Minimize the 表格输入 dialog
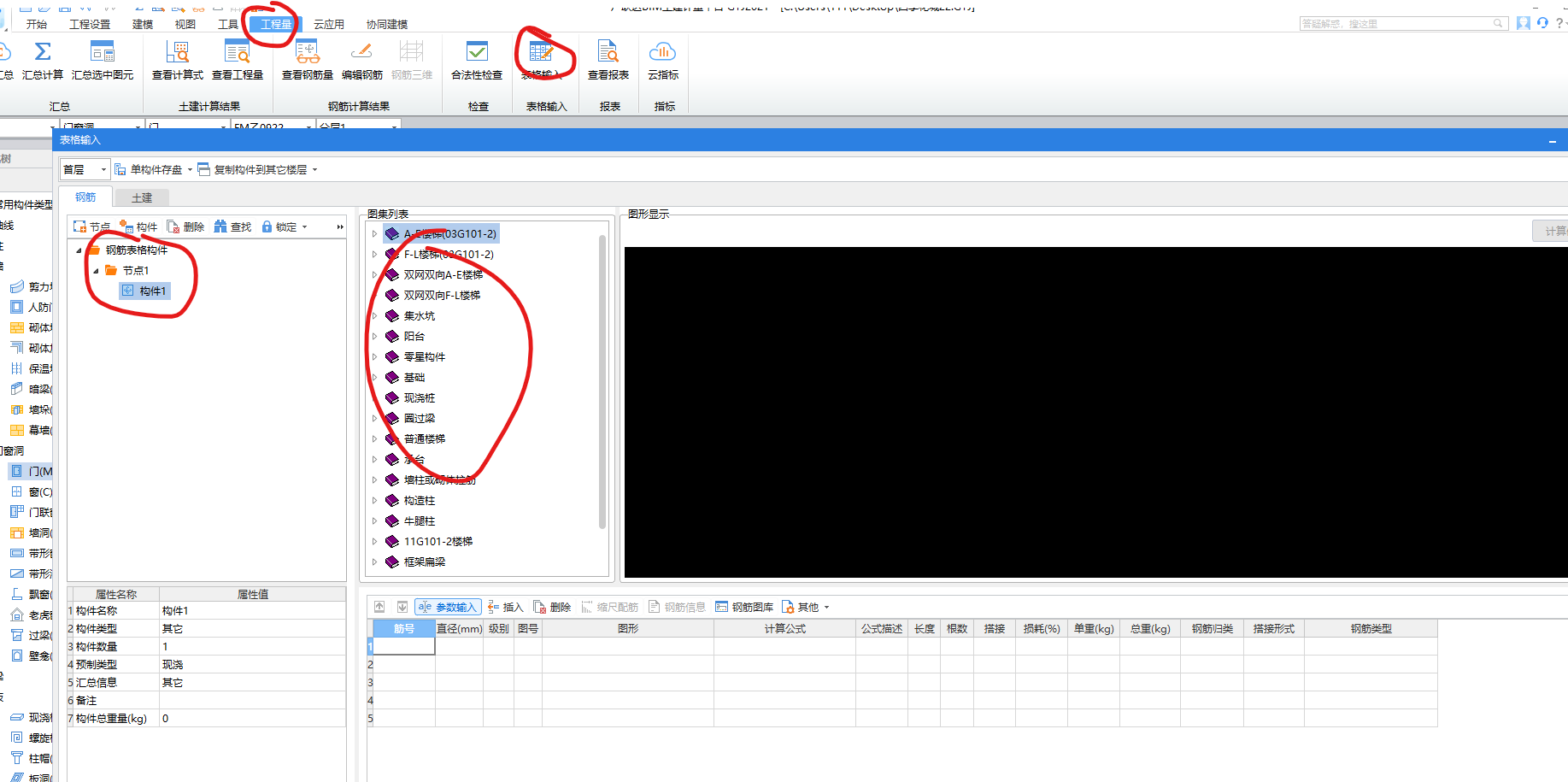This screenshot has height=782, width=1568. click(1553, 140)
